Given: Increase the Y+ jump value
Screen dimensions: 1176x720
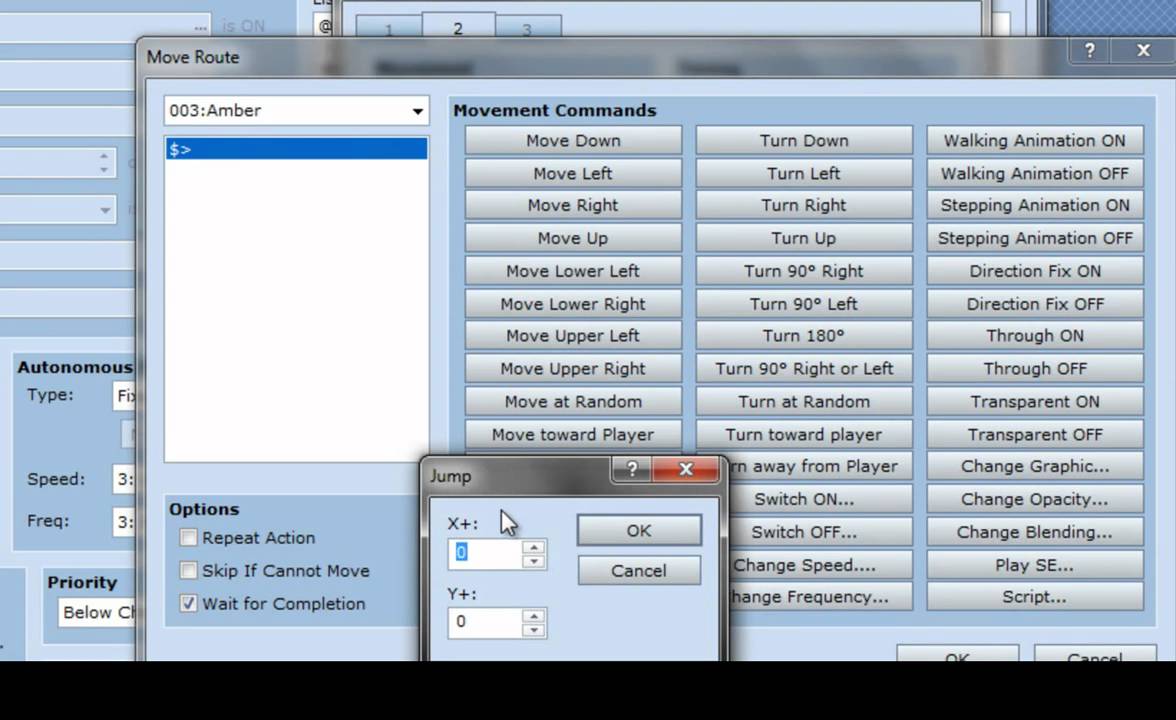Looking at the screenshot, I should pos(533,616).
